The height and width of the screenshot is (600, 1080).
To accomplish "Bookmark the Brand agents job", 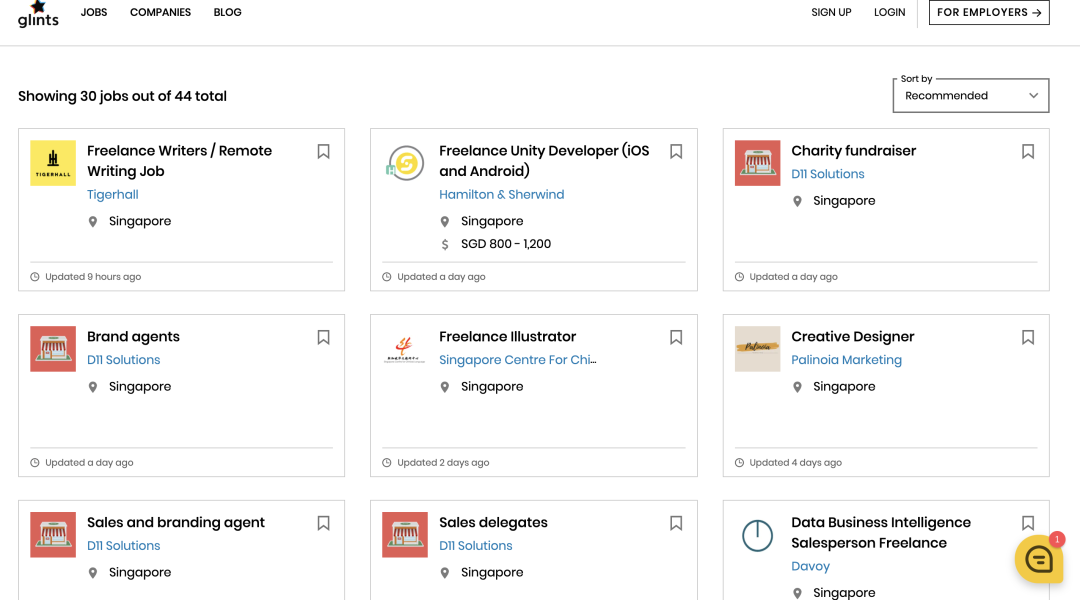I will pyautogui.click(x=324, y=338).
